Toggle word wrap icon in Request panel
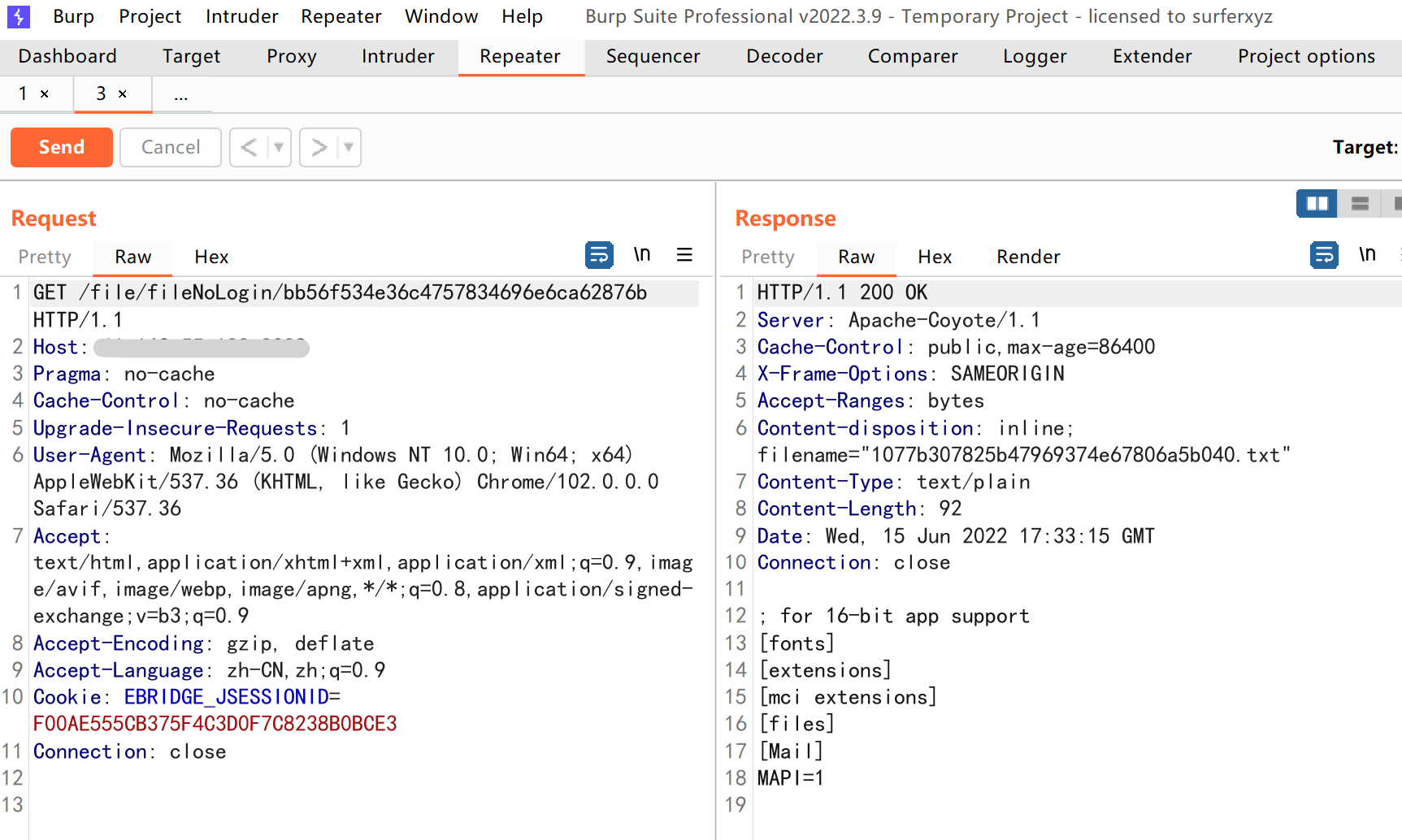Image resolution: width=1402 pixels, height=840 pixels. (x=599, y=255)
